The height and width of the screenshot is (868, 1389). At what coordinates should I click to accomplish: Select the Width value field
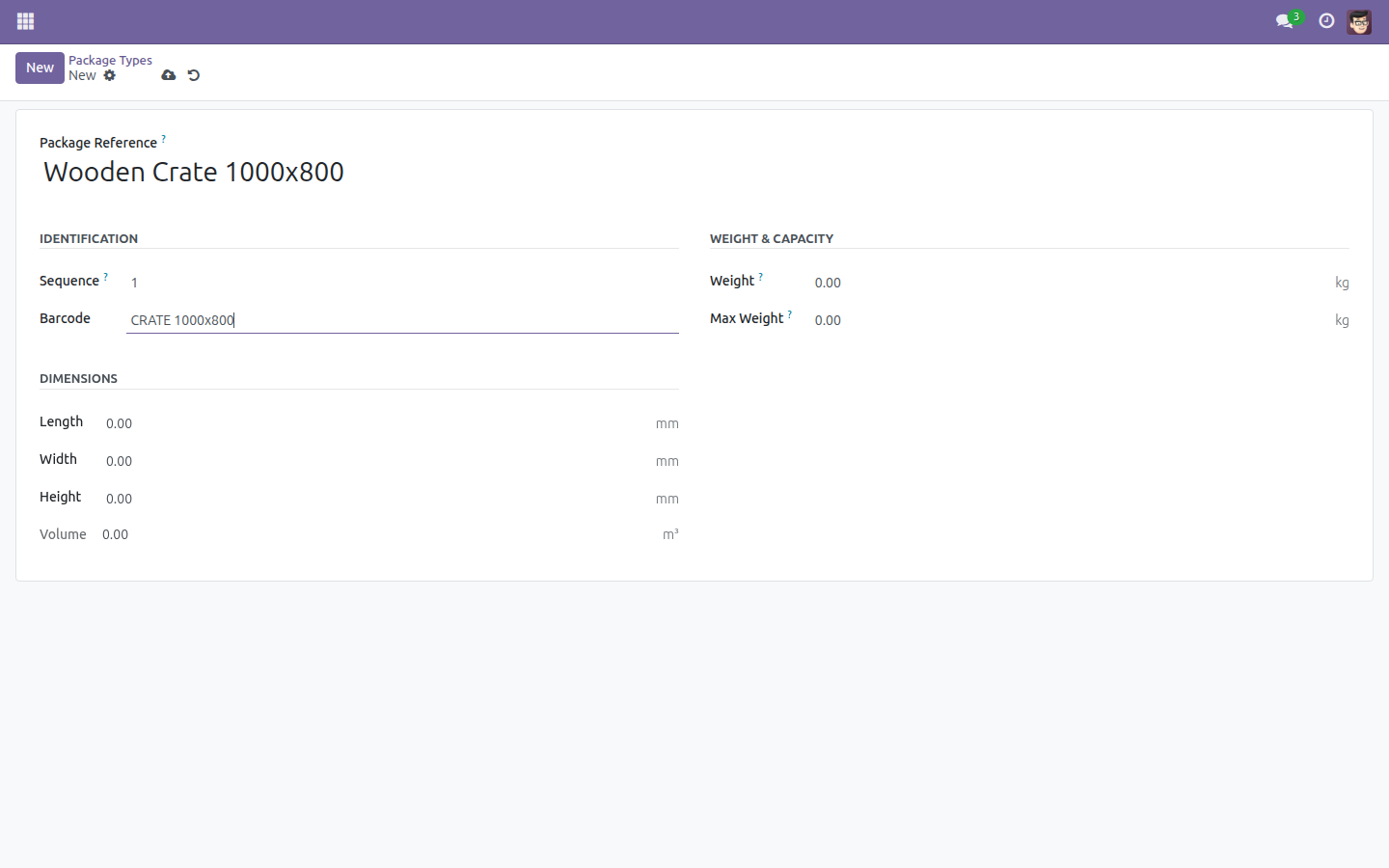point(374,461)
